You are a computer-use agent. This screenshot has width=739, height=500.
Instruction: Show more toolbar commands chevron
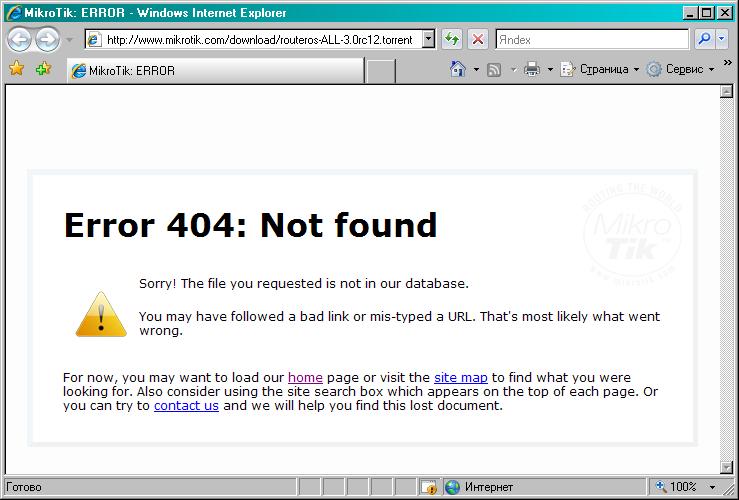point(728,62)
